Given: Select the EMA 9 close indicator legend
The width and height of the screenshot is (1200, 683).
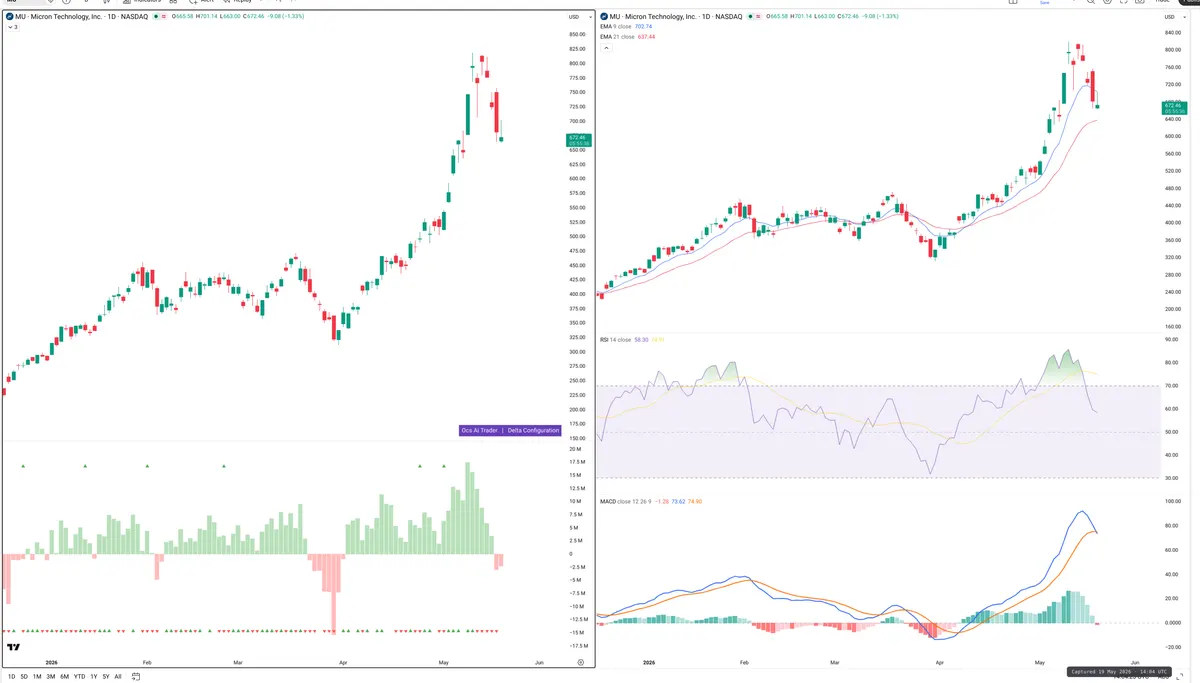Looking at the screenshot, I should (x=616, y=27).
